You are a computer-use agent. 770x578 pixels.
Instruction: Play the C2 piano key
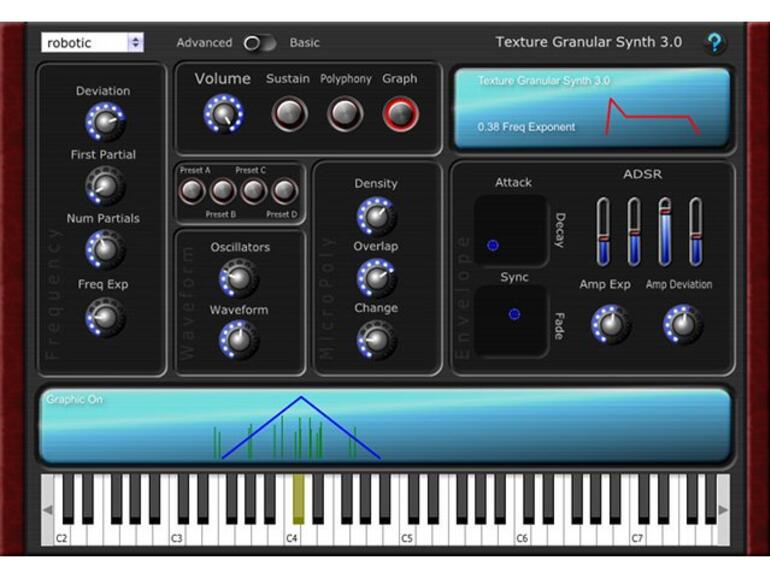coord(61,535)
